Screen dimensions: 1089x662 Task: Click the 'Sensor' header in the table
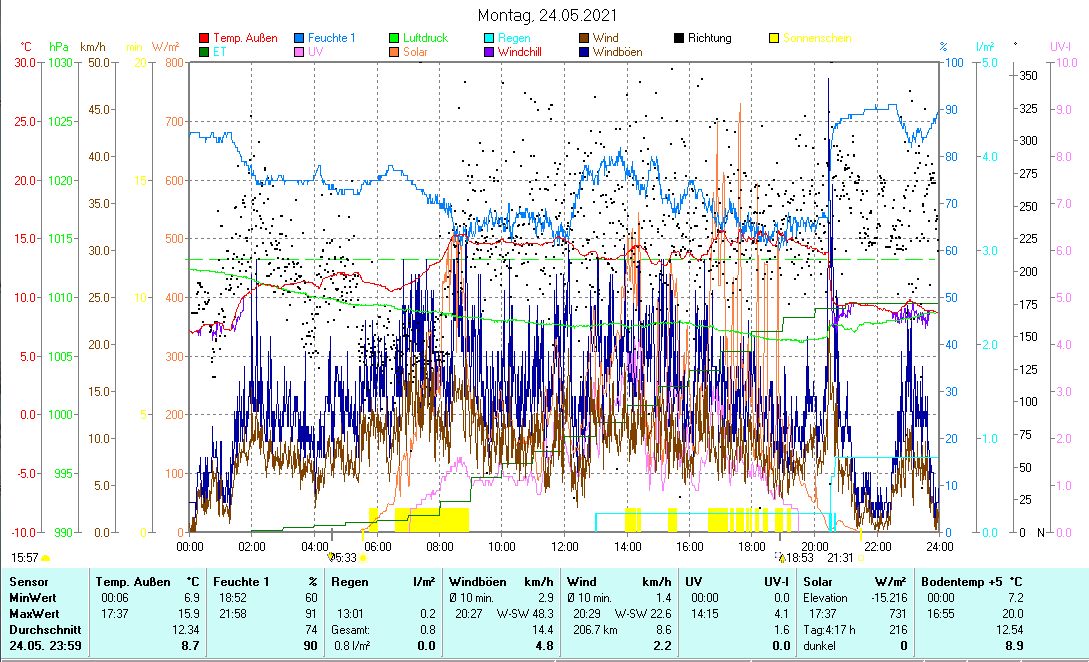29,582
